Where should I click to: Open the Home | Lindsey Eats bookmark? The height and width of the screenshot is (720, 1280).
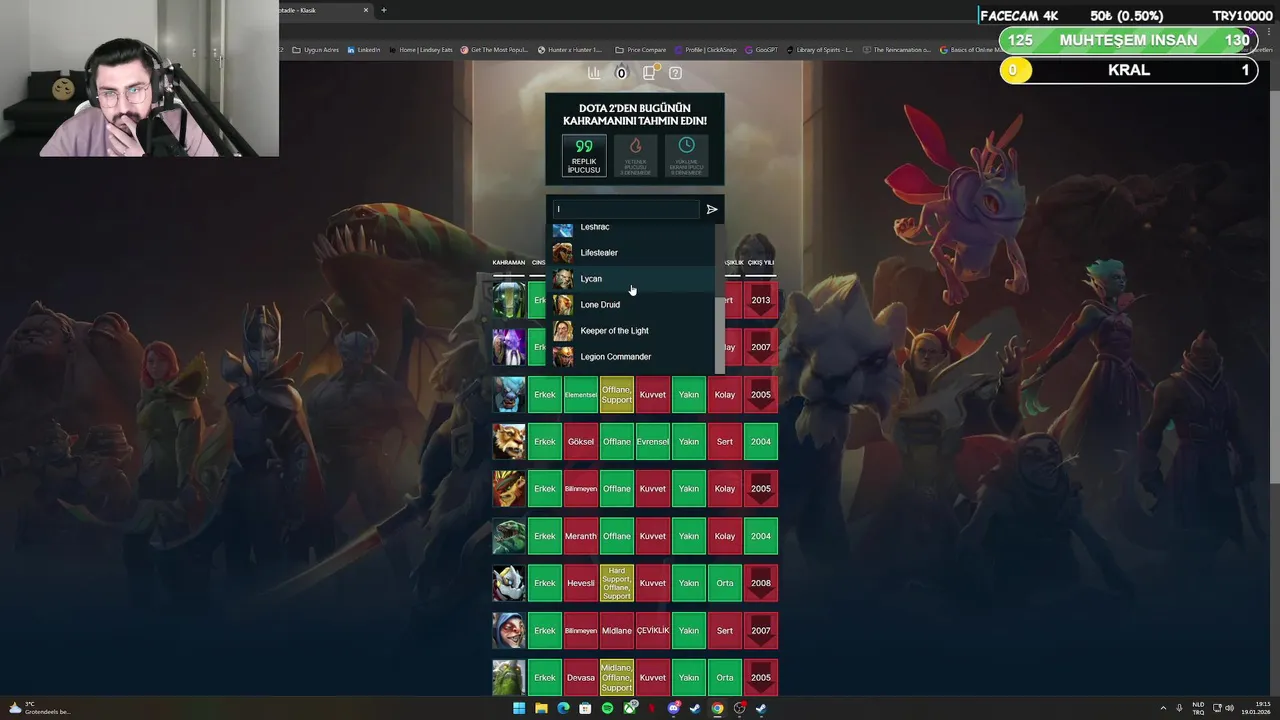click(423, 50)
